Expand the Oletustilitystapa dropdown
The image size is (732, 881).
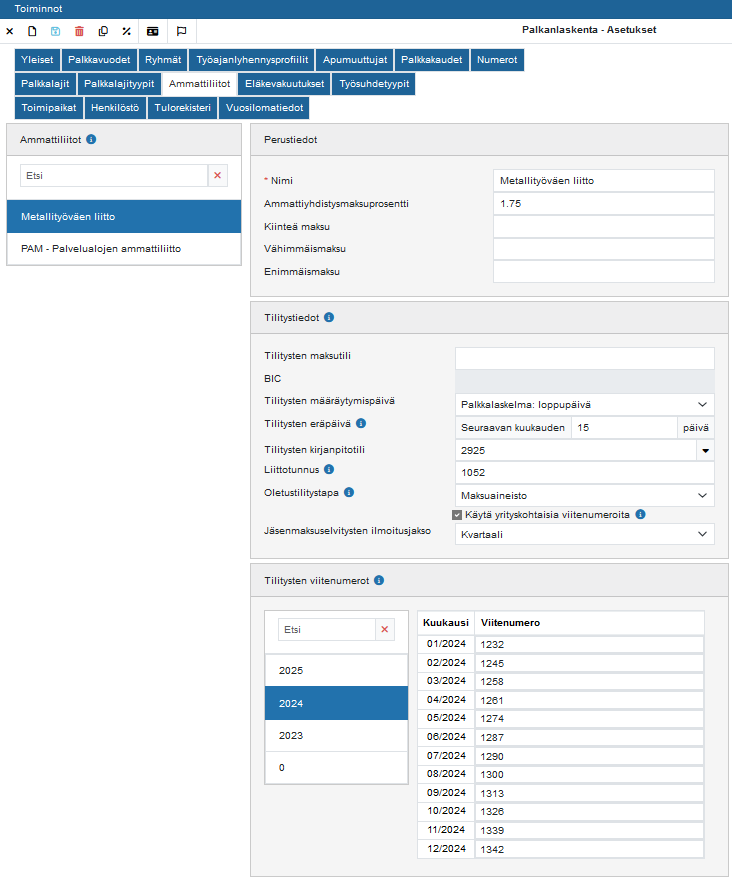[x=584, y=494]
